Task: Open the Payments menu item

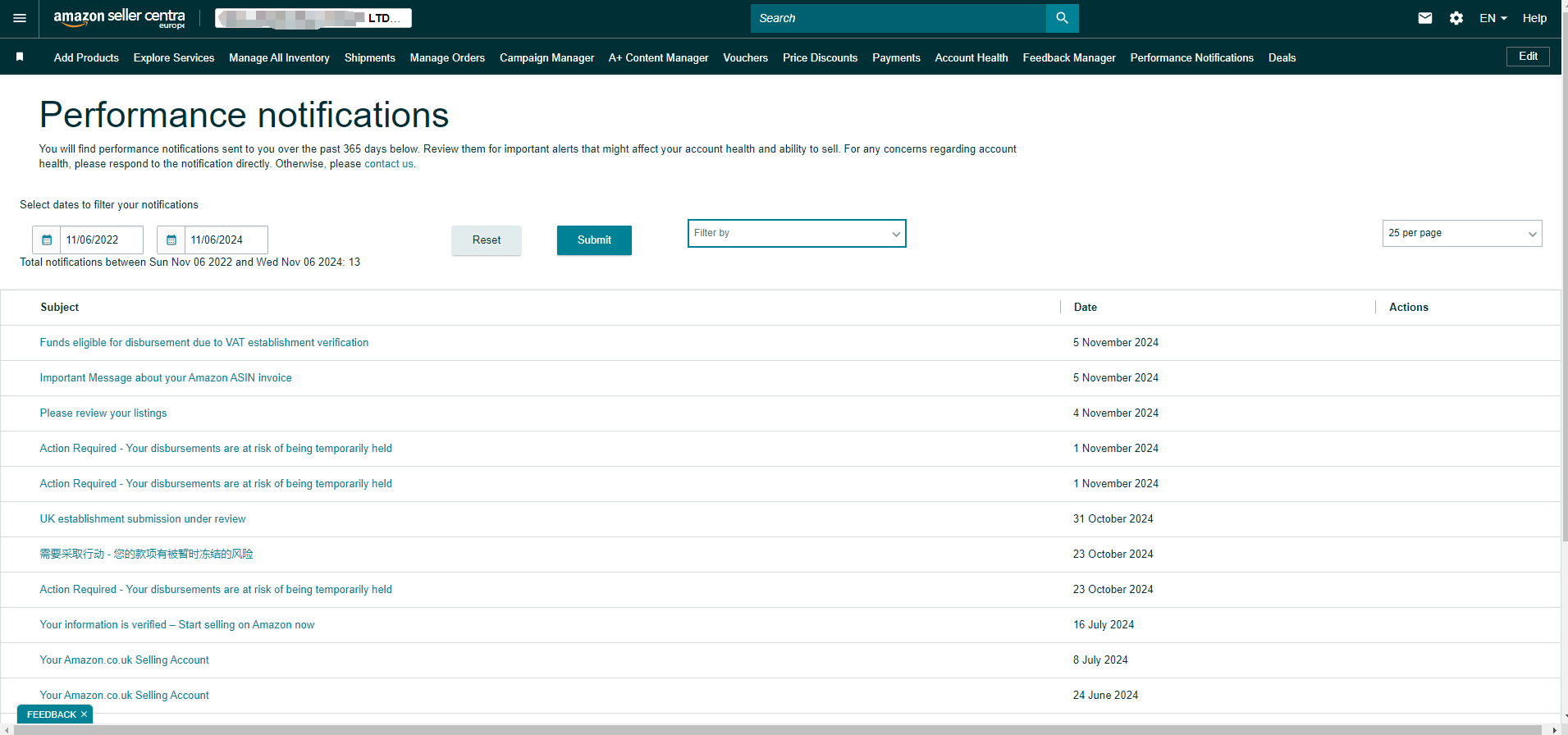Action: (x=896, y=57)
